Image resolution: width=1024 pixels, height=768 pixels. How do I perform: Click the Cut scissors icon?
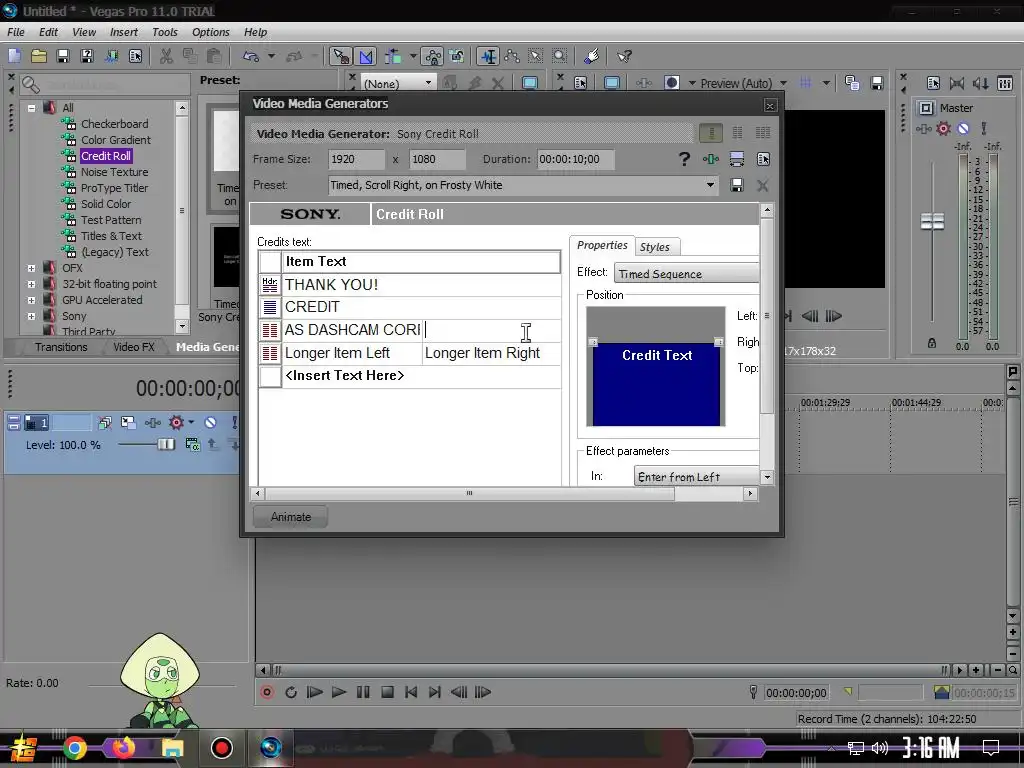click(166, 57)
